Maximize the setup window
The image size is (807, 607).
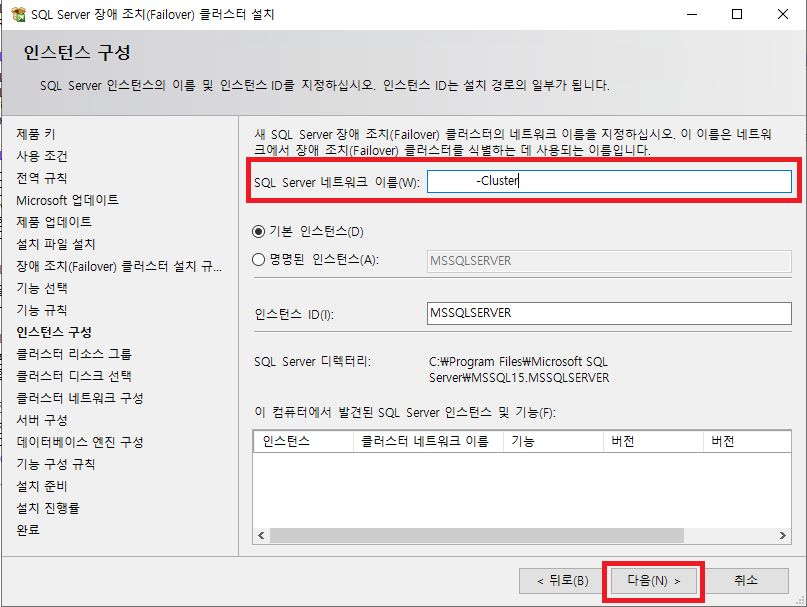[x=737, y=14]
